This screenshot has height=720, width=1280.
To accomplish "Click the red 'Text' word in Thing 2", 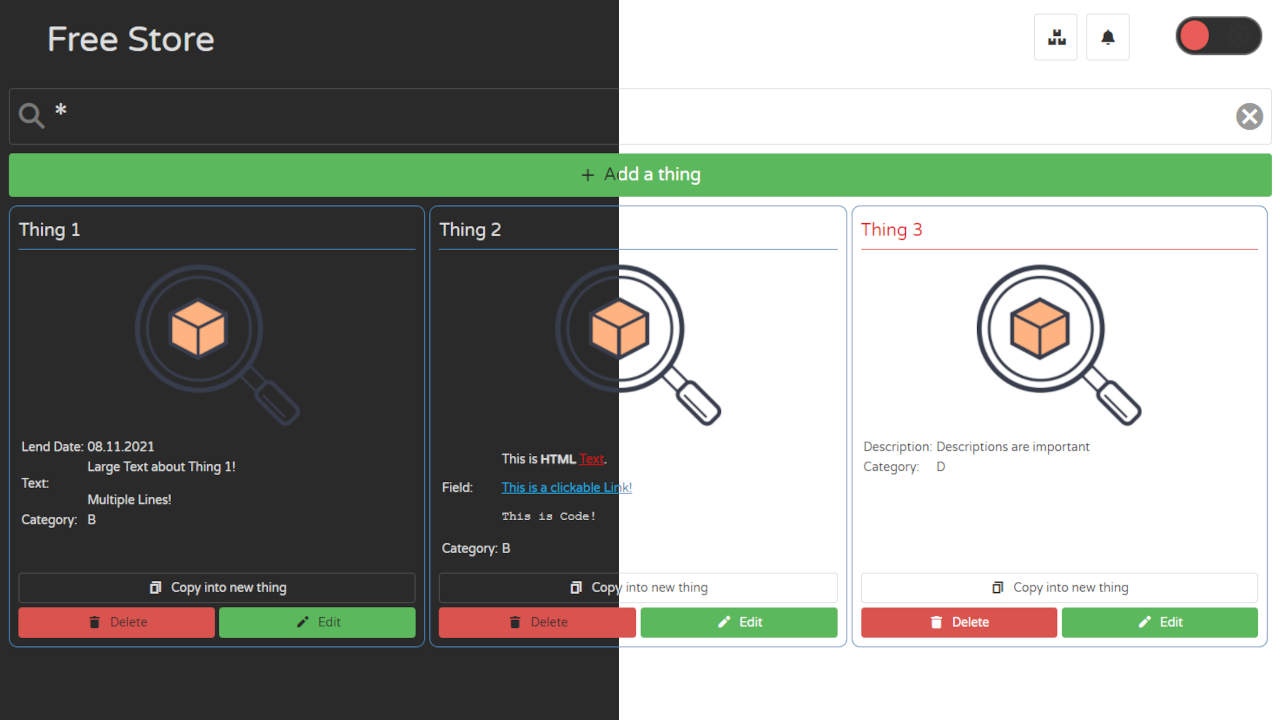I will point(592,459).
